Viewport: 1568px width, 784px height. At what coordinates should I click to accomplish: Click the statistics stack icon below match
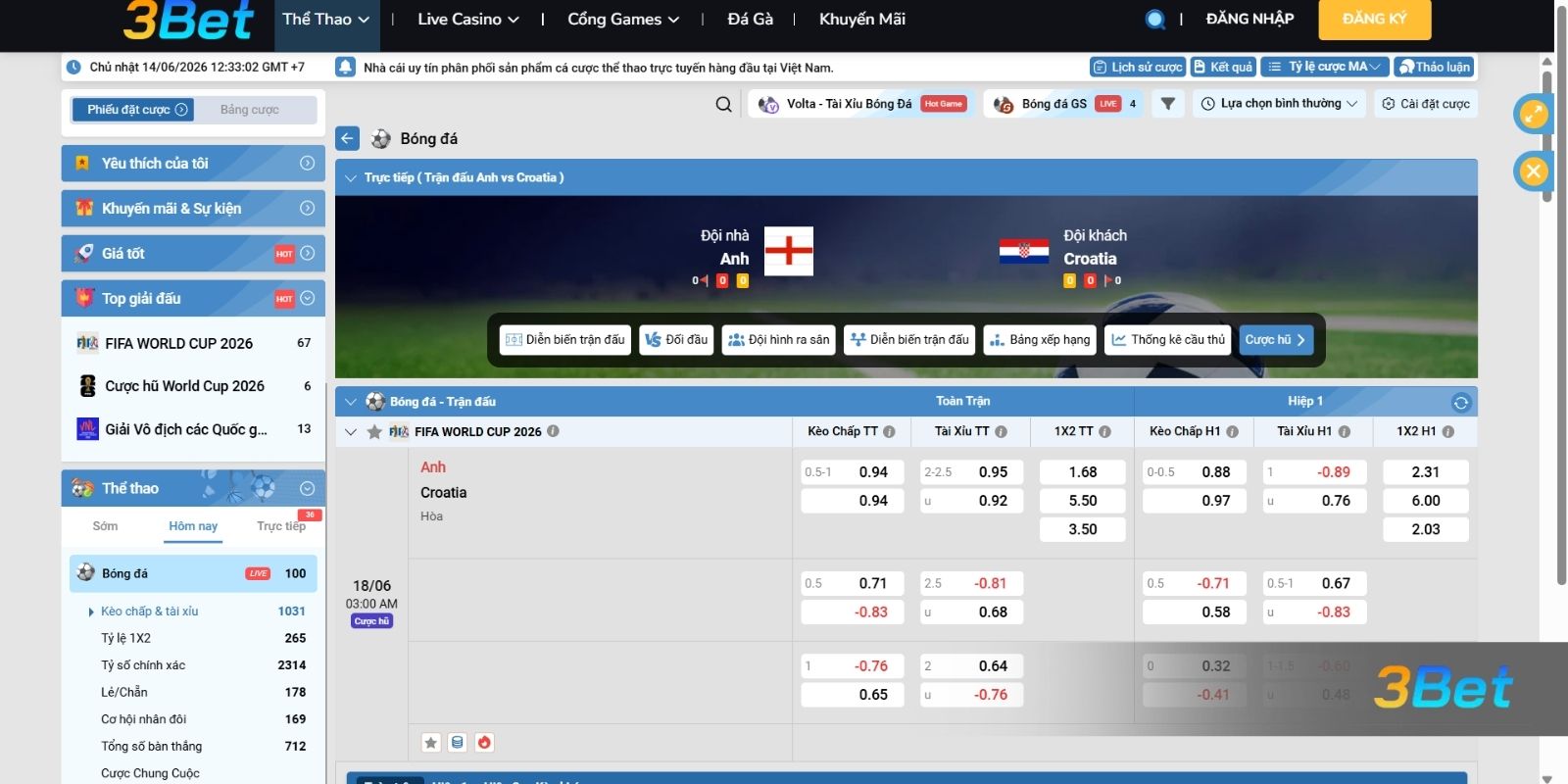[x=457, y=743]
